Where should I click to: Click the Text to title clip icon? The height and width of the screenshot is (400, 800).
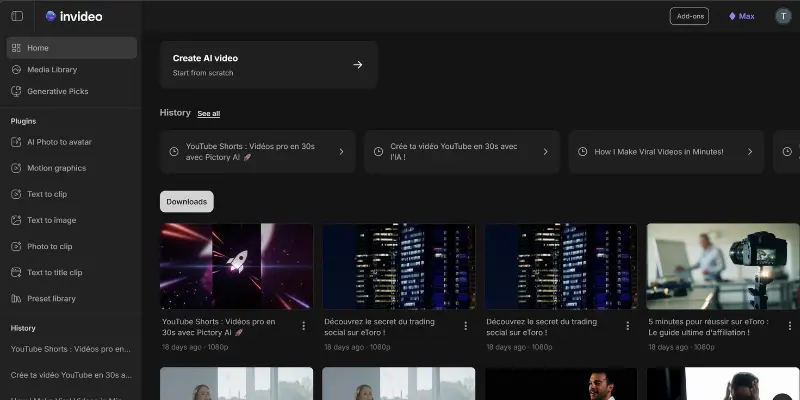(x=16, y=272)
